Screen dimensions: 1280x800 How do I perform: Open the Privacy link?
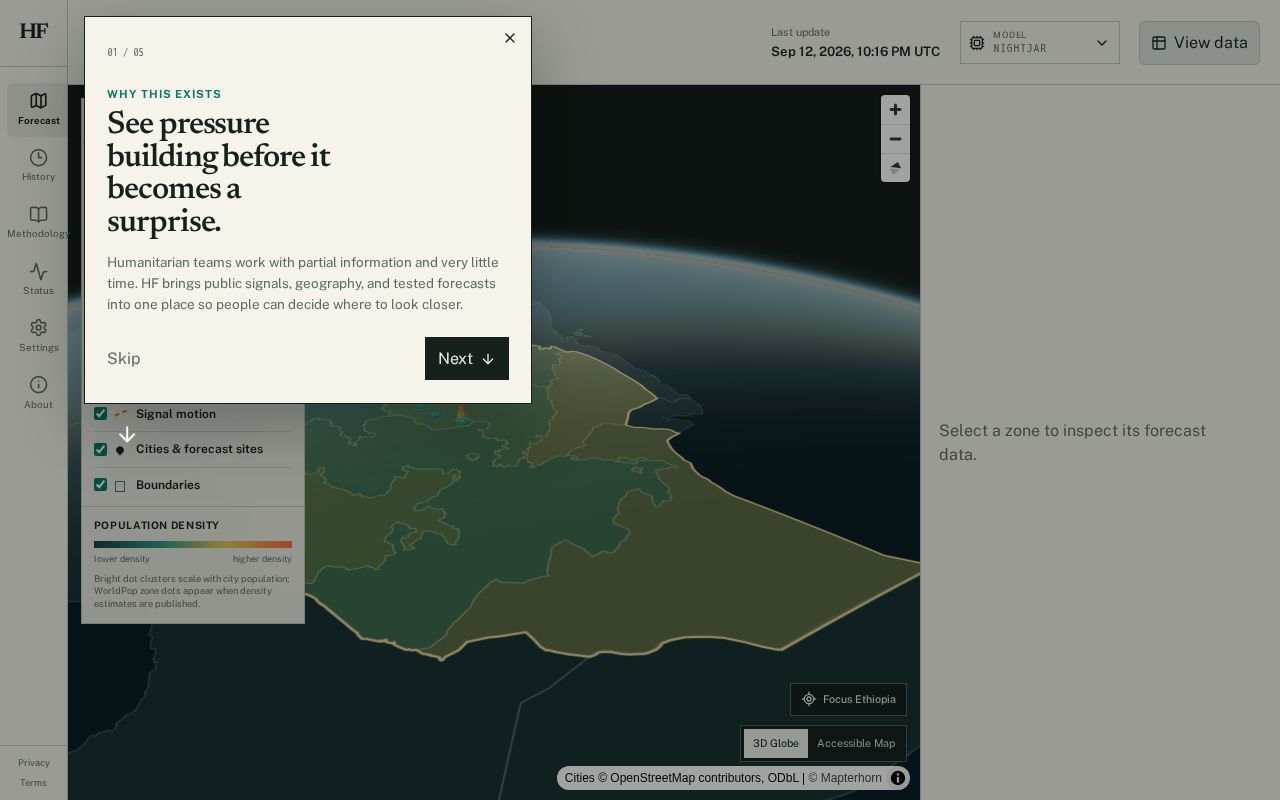[x=33, y=763]
